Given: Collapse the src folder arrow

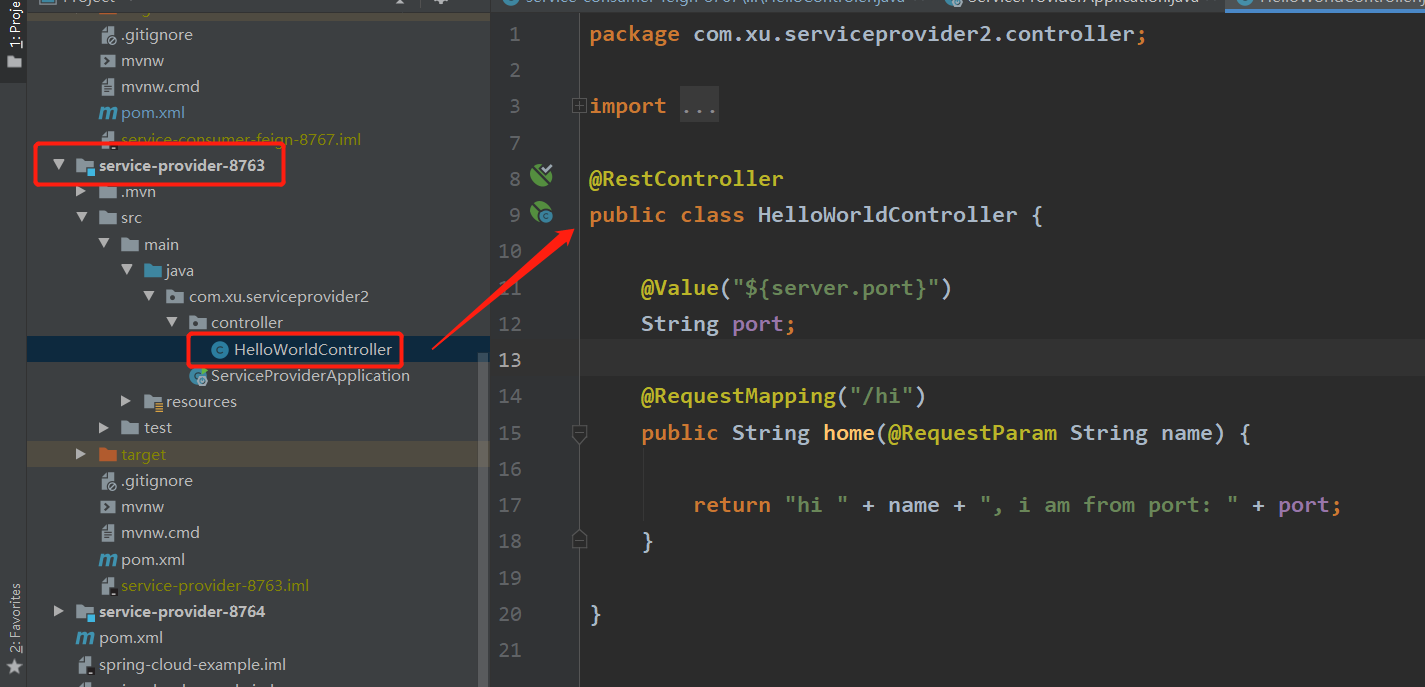Looking at the screenshot, I should pyautogui.click(x=82, y=218).
